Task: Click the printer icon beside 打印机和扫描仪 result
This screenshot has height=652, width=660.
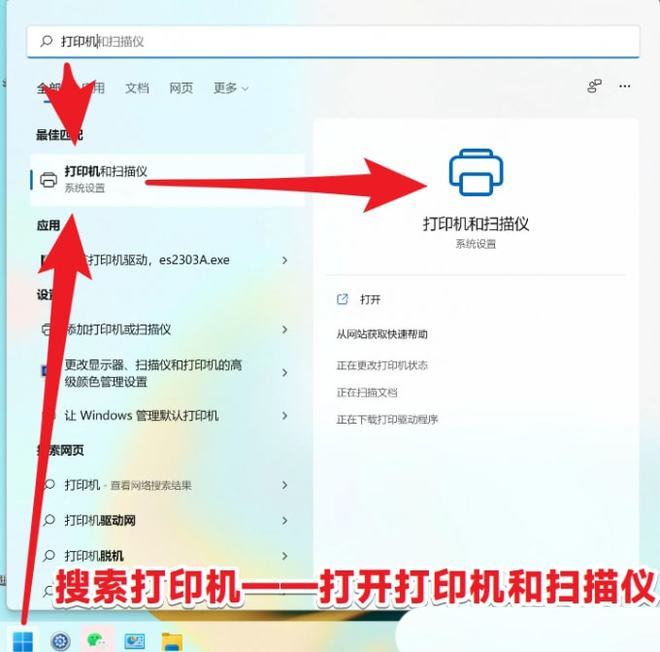Action: pyautogui.click(x=48, y=180)
